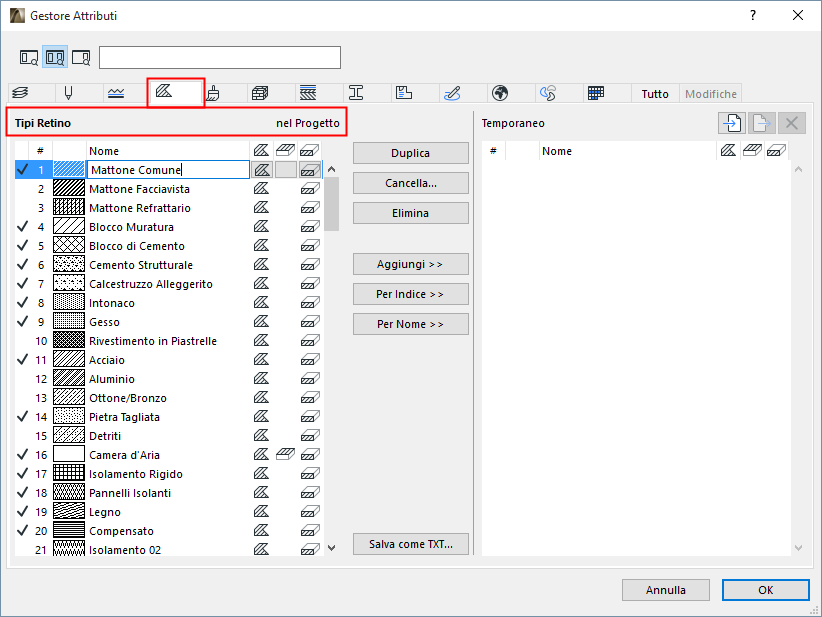Select Mattone Refrattario hatch swatch
Image resolution: width=822 pixels, height=617 pixels.
[69, 208]
